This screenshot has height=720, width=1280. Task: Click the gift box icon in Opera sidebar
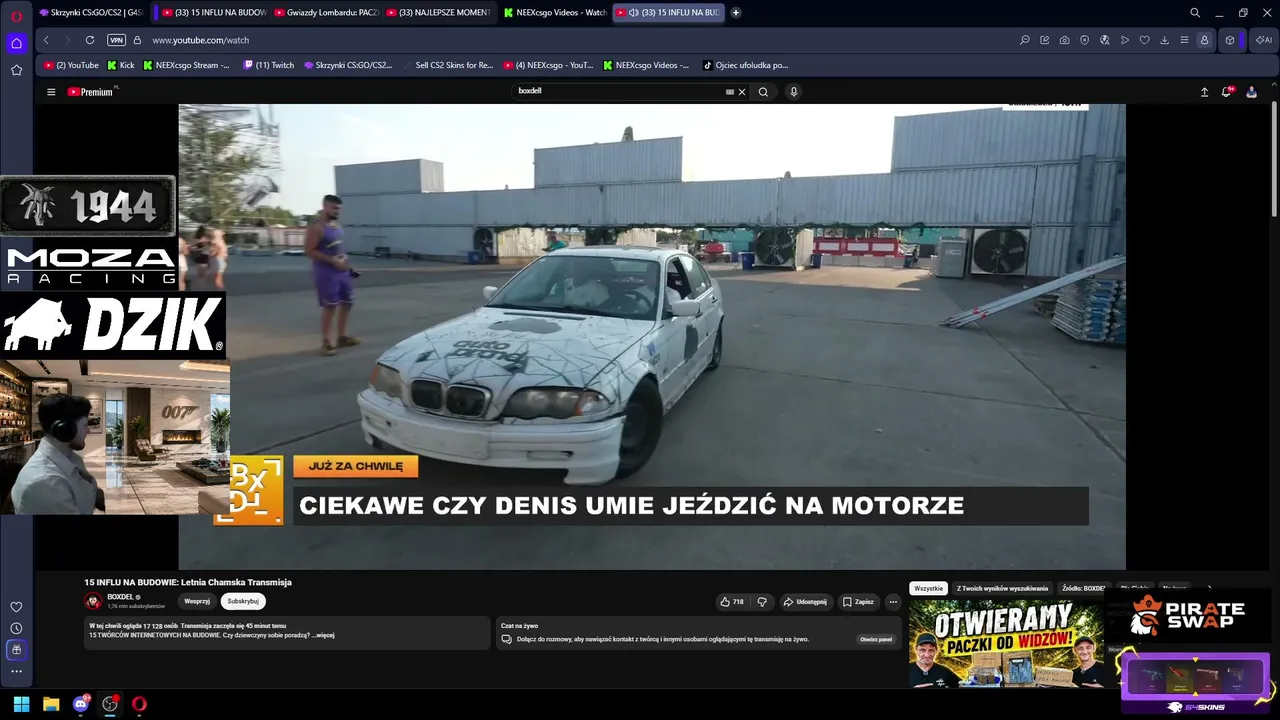(x=16, y=650)
